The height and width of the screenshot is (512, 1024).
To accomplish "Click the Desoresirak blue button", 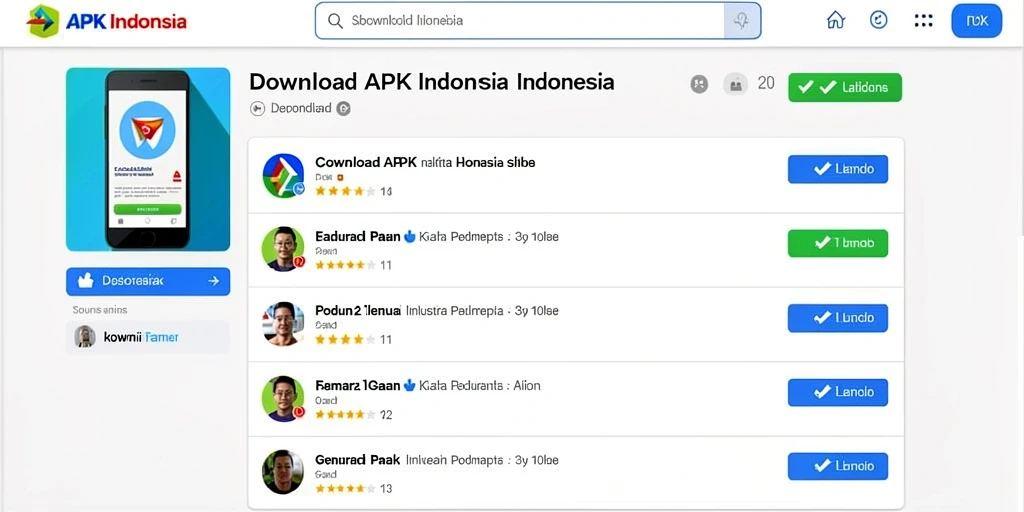I will point(148,281).
